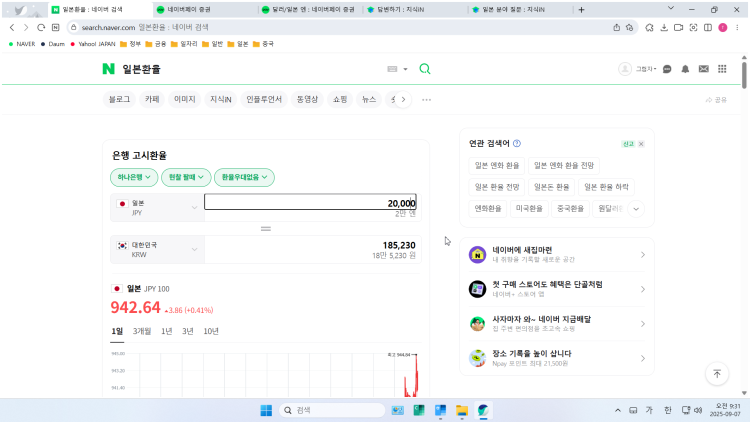Click related search 미국환율

pos(529,209)
